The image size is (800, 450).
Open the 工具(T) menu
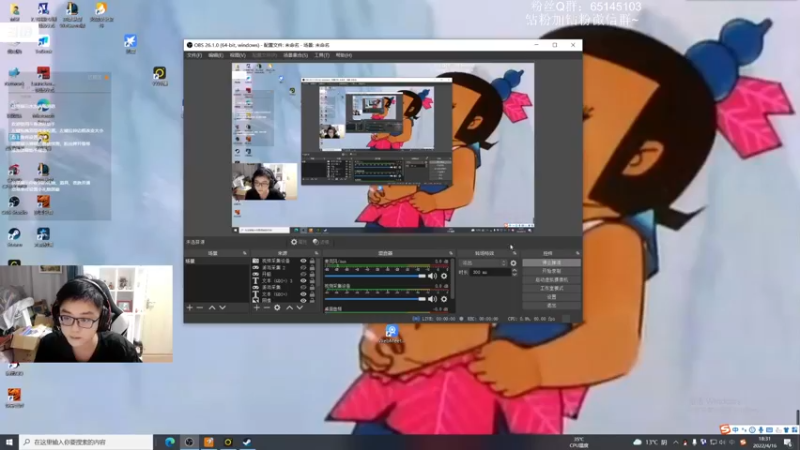tap(322, 55)
